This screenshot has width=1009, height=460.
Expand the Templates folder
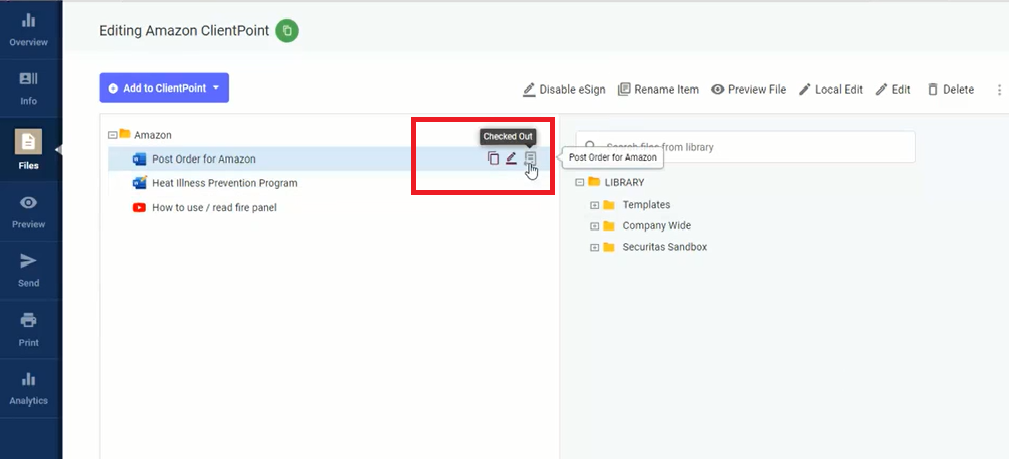[595, 205]
